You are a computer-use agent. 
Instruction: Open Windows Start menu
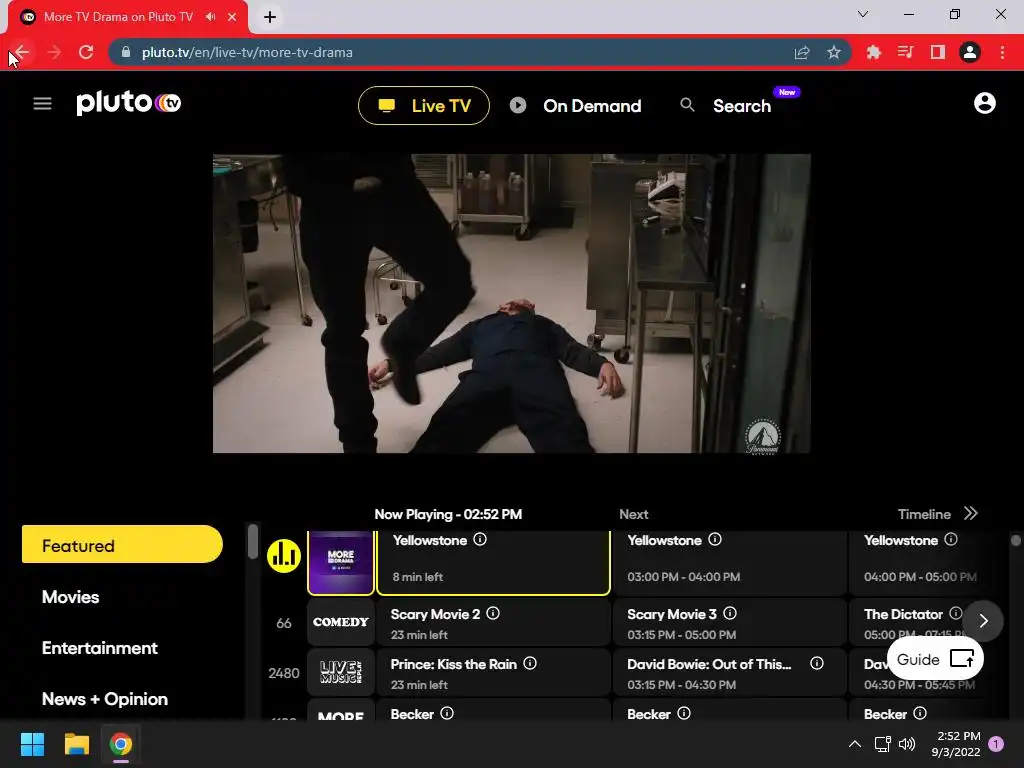(32, 744)
